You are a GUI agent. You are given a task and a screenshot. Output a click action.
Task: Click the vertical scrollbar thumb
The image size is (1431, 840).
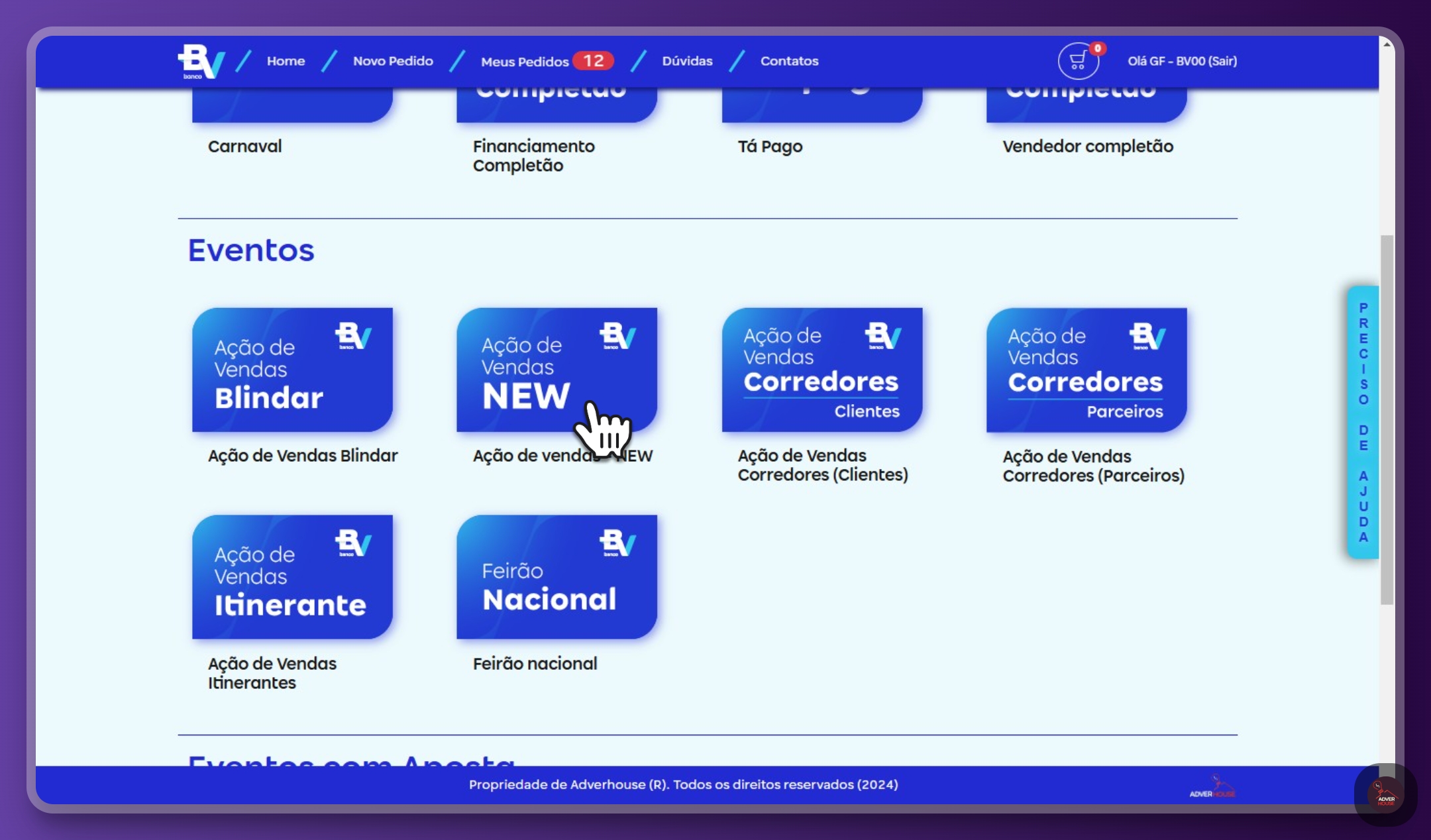point(1387,419)
